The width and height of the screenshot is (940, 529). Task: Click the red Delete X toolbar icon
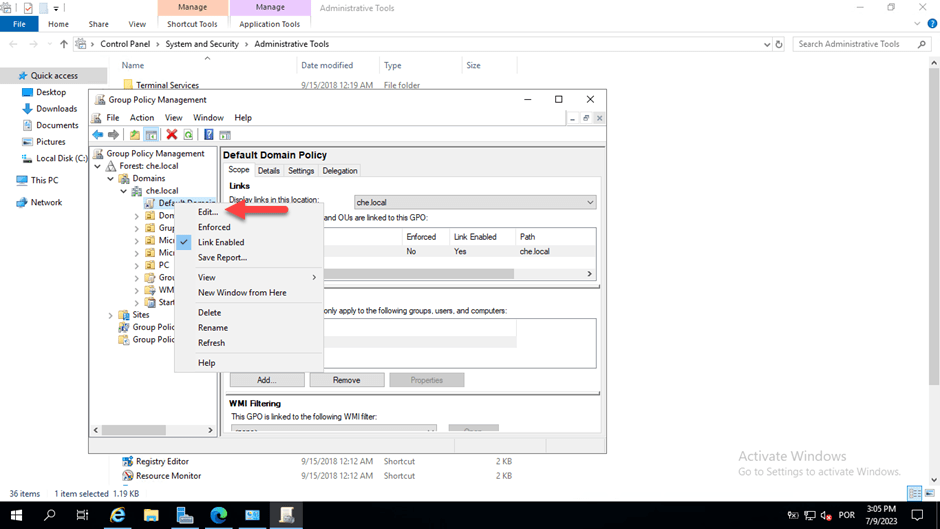(172, 135)
